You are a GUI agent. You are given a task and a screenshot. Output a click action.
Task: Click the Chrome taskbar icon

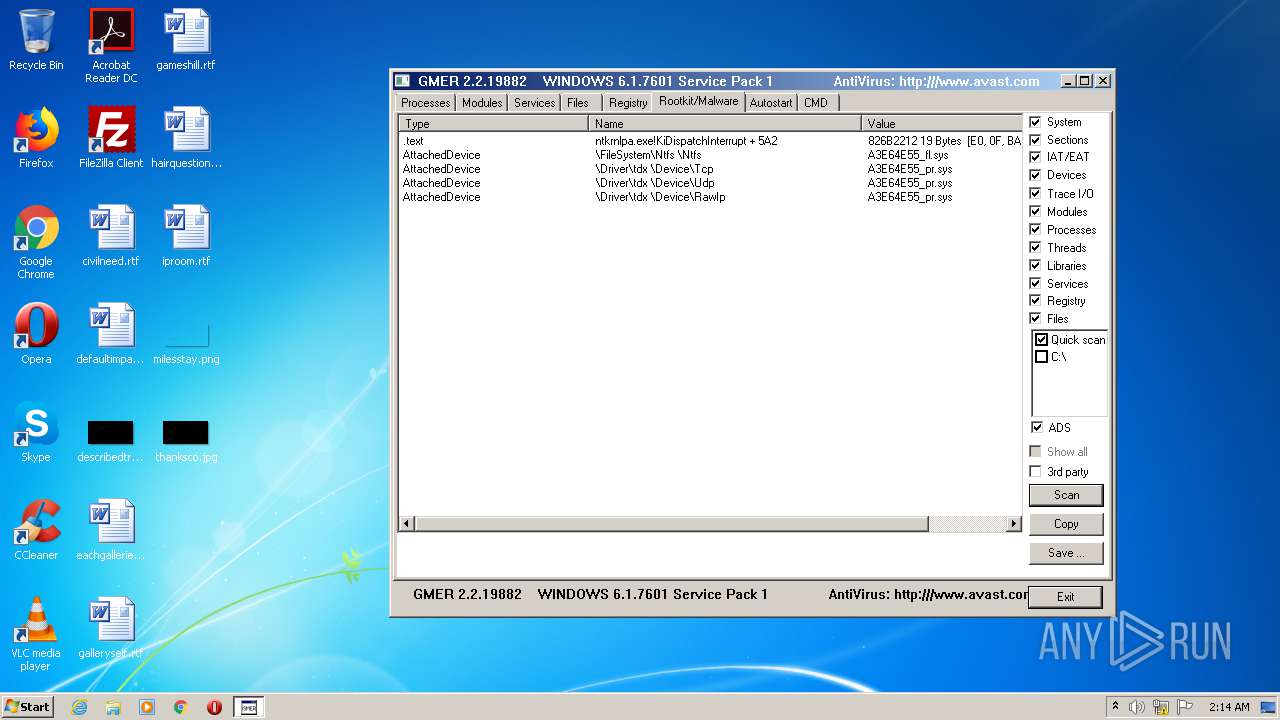181,707
